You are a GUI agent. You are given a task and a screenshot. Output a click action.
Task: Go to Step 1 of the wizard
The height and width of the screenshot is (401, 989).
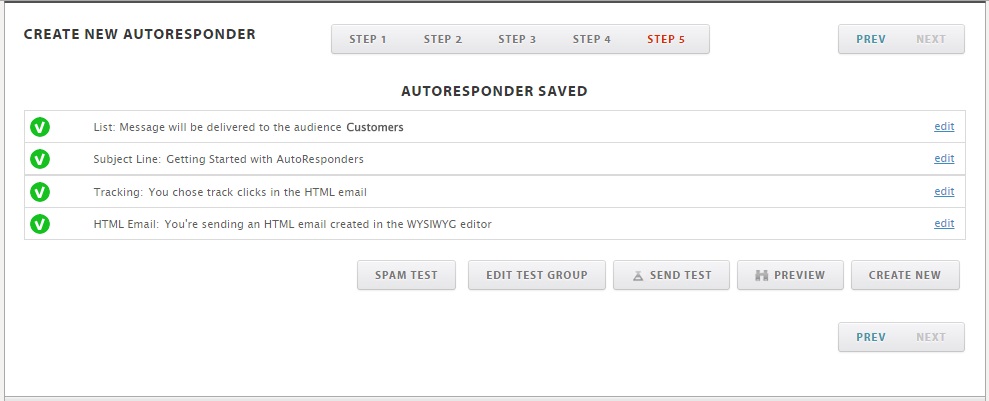click(x=368, y=40)
